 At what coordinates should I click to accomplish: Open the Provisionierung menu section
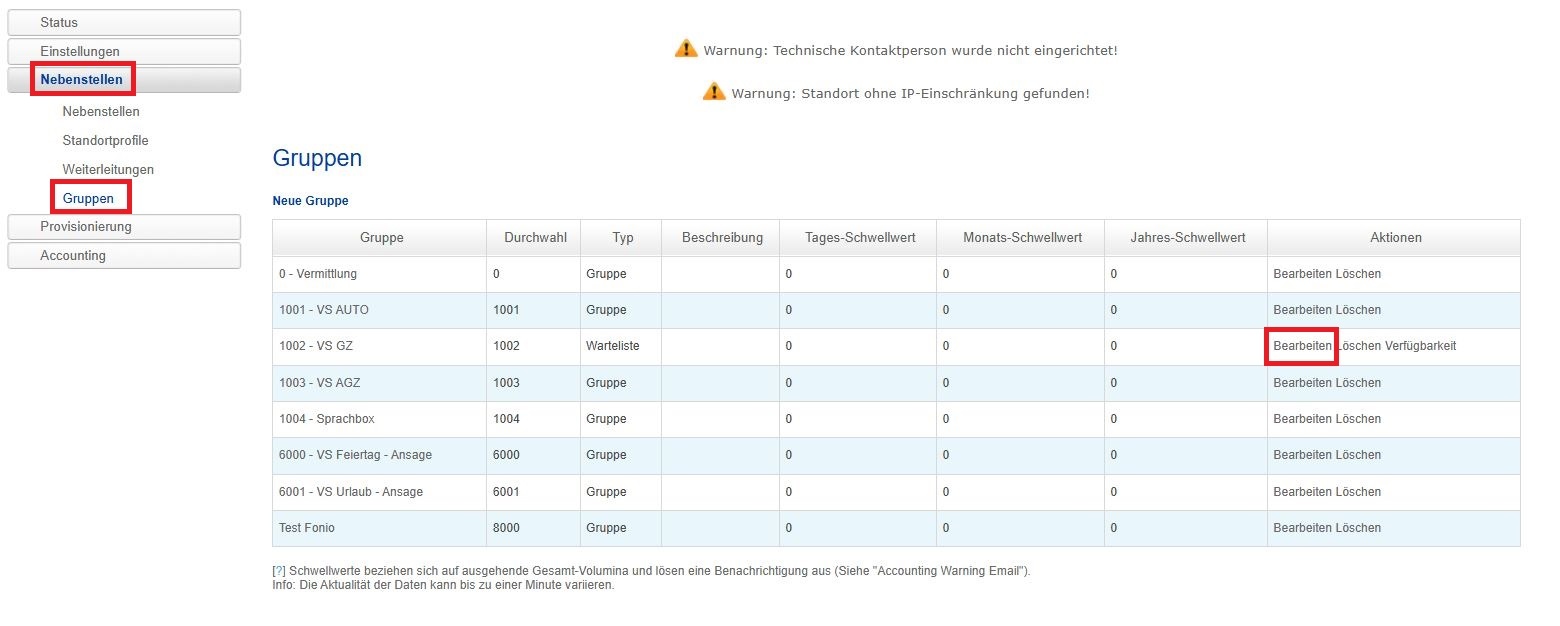point(124,227)
